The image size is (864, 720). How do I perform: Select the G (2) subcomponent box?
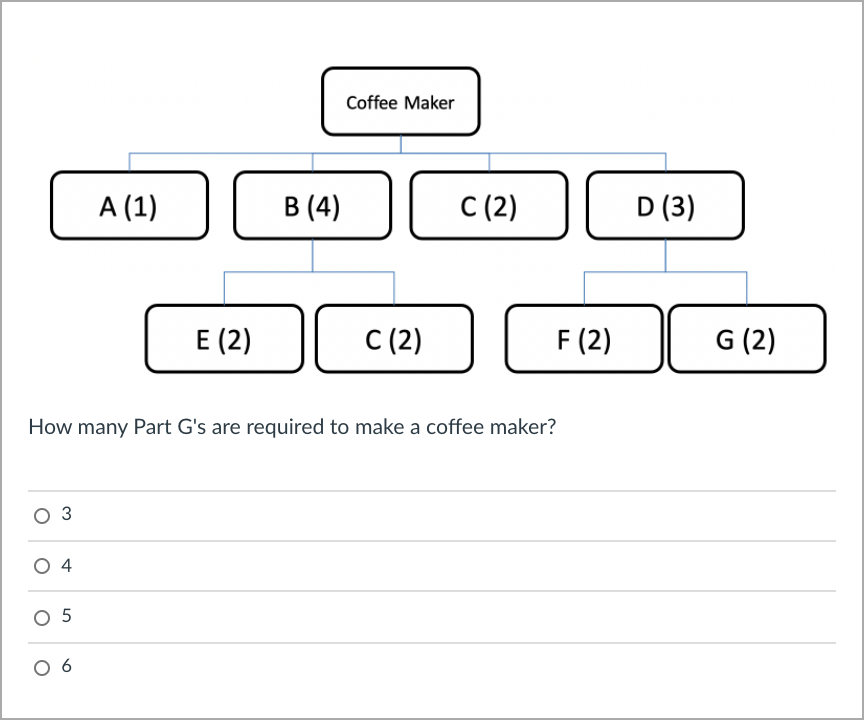click(747, 338)
